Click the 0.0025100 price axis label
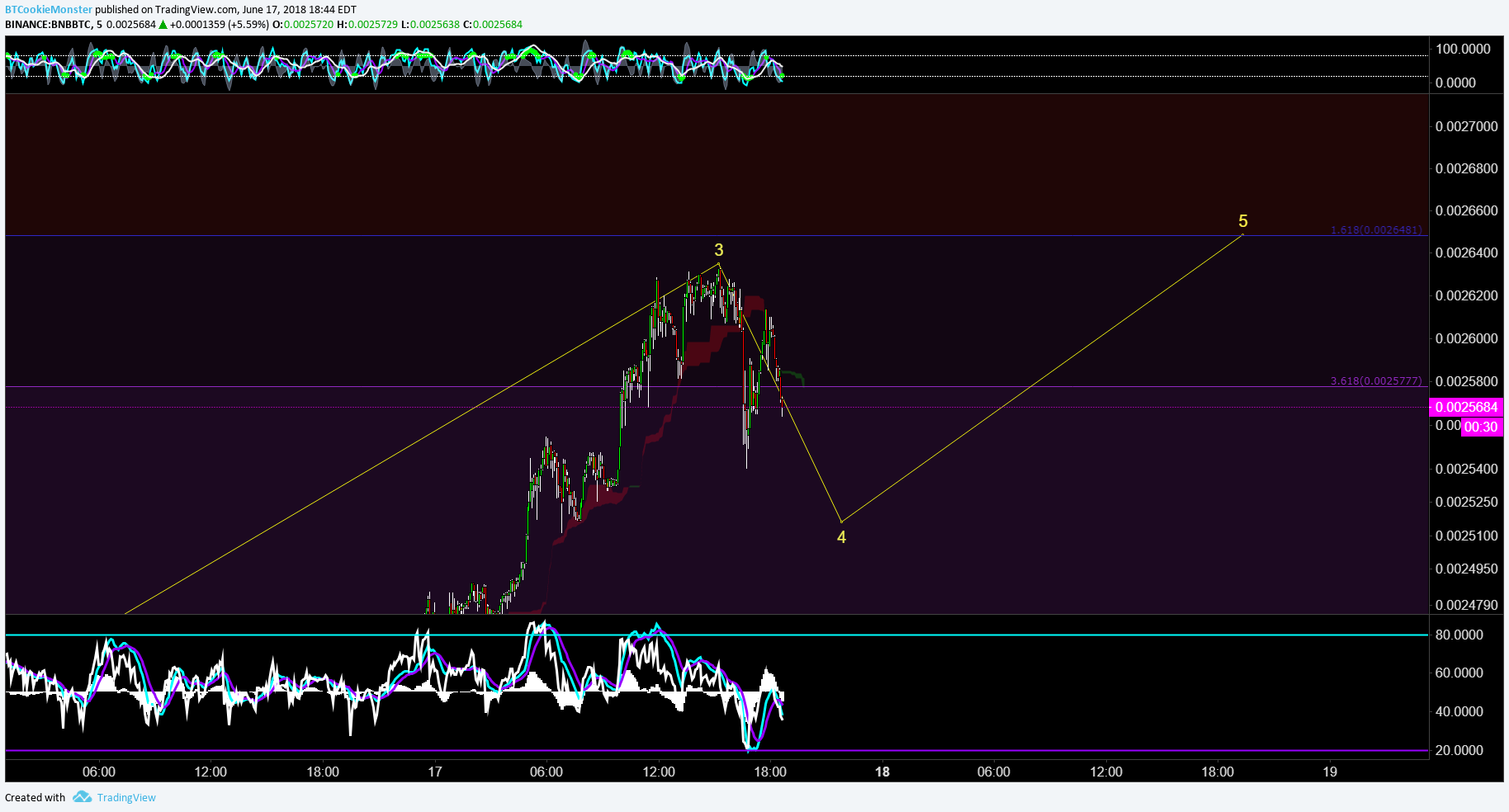The image size is (1509, 812). click(x=1467, y=536)
